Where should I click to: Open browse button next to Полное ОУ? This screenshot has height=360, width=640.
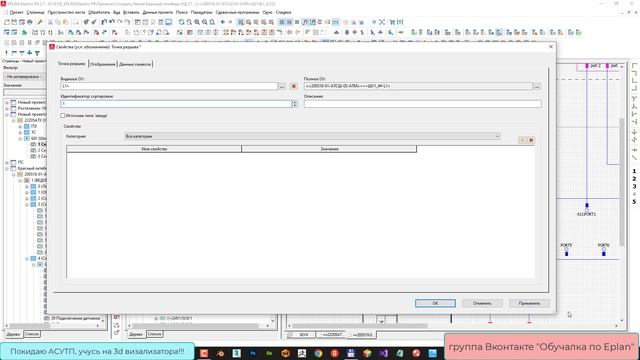point(537,86)
